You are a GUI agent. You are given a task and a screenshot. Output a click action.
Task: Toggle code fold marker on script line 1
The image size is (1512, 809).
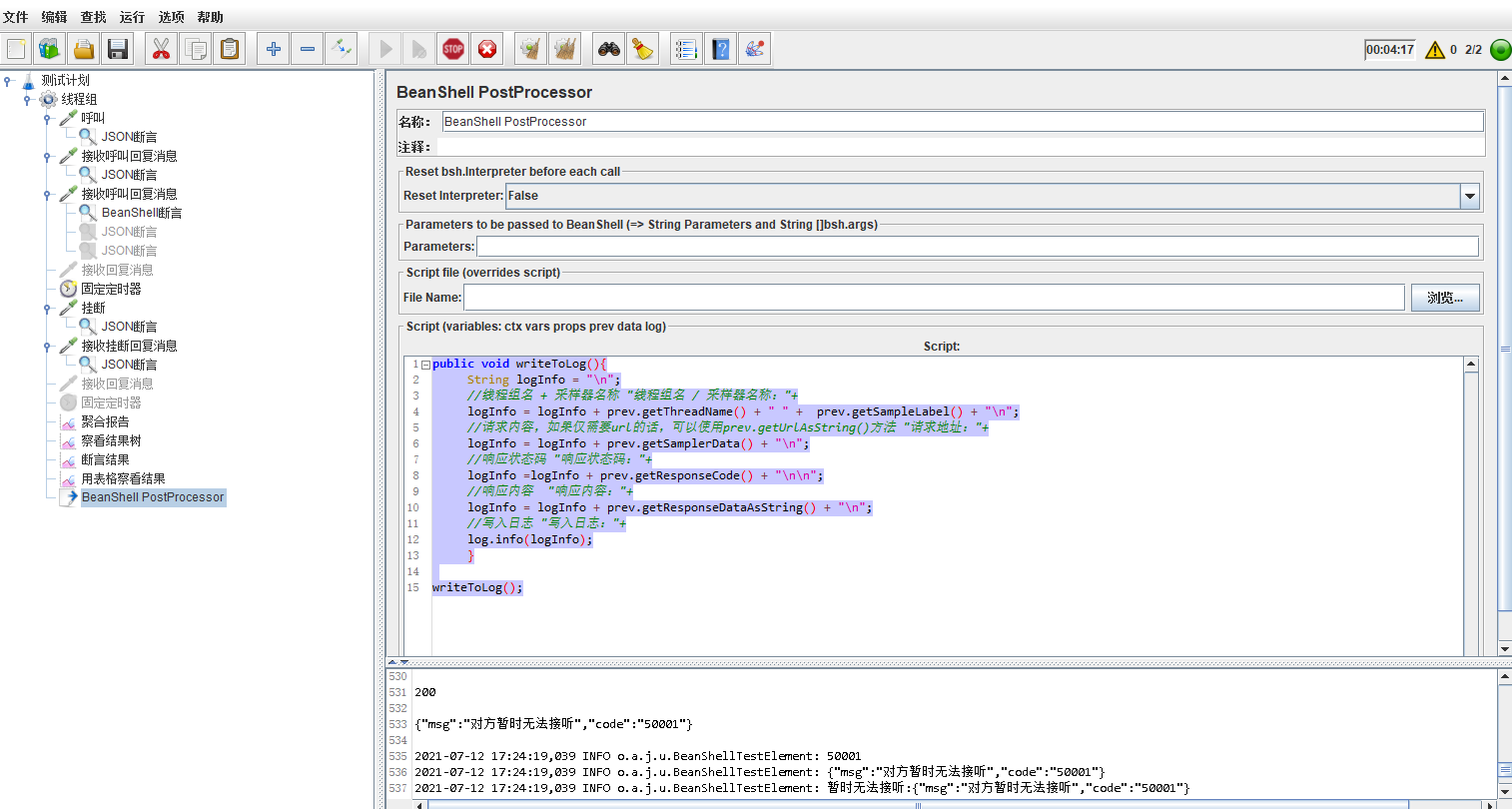tap(425, 365)
